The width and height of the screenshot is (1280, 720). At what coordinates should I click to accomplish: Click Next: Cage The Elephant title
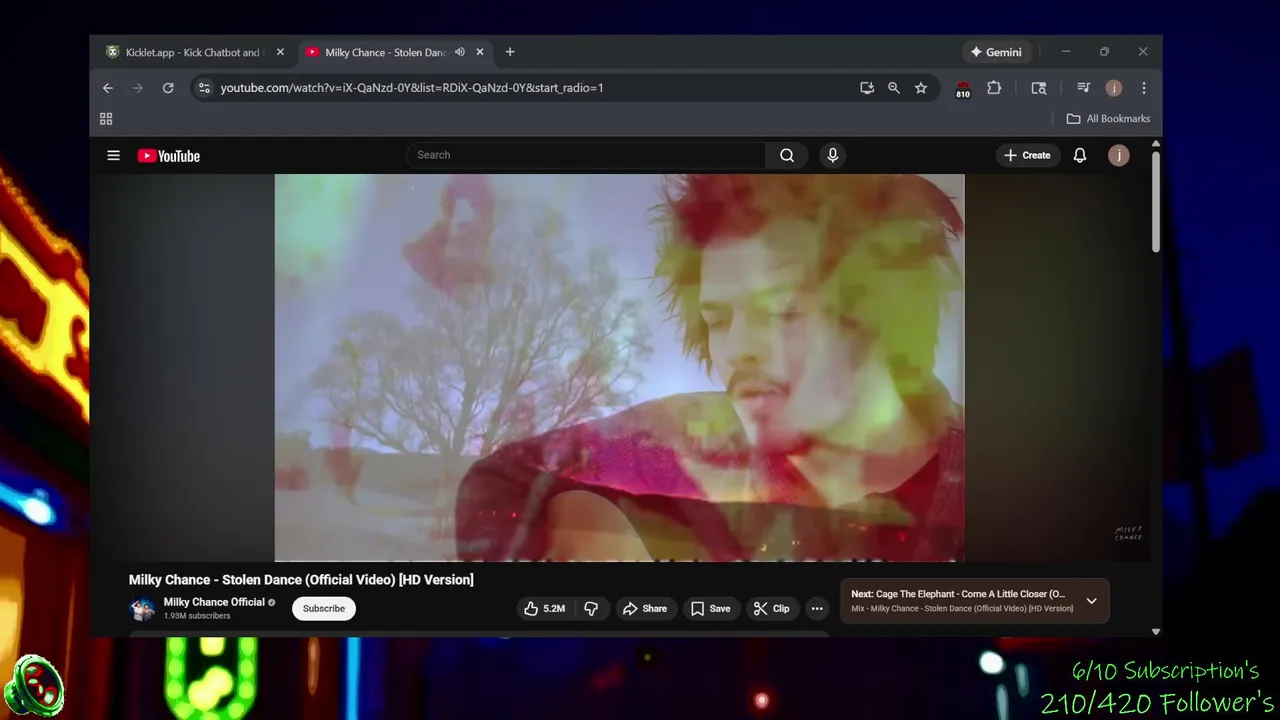point(958,594)
